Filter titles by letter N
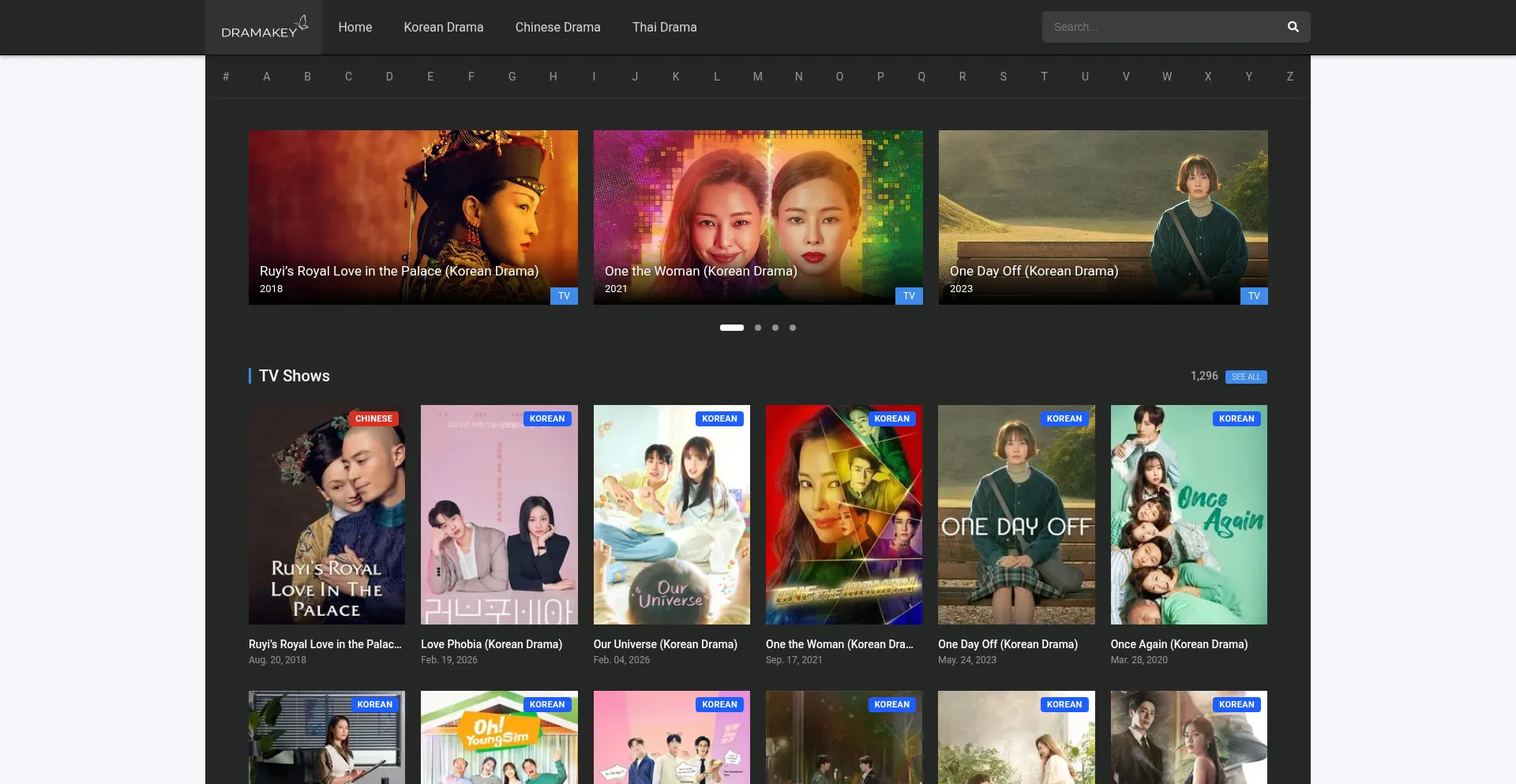Viewport: 1516px width, 784px height. click(x=799, y=77)
